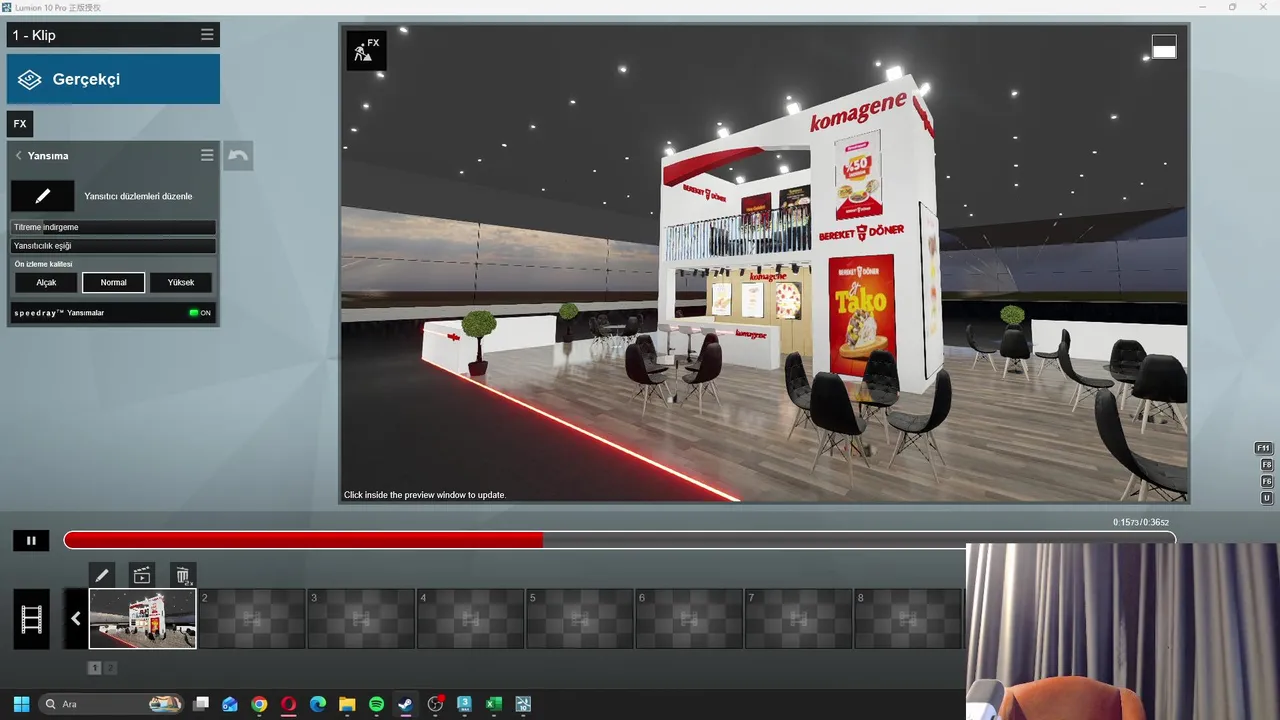Image resolution: width=1280 pixels, height=720 pixels.
Task: Open Task View on the taskbar
Action: (201, 704)
